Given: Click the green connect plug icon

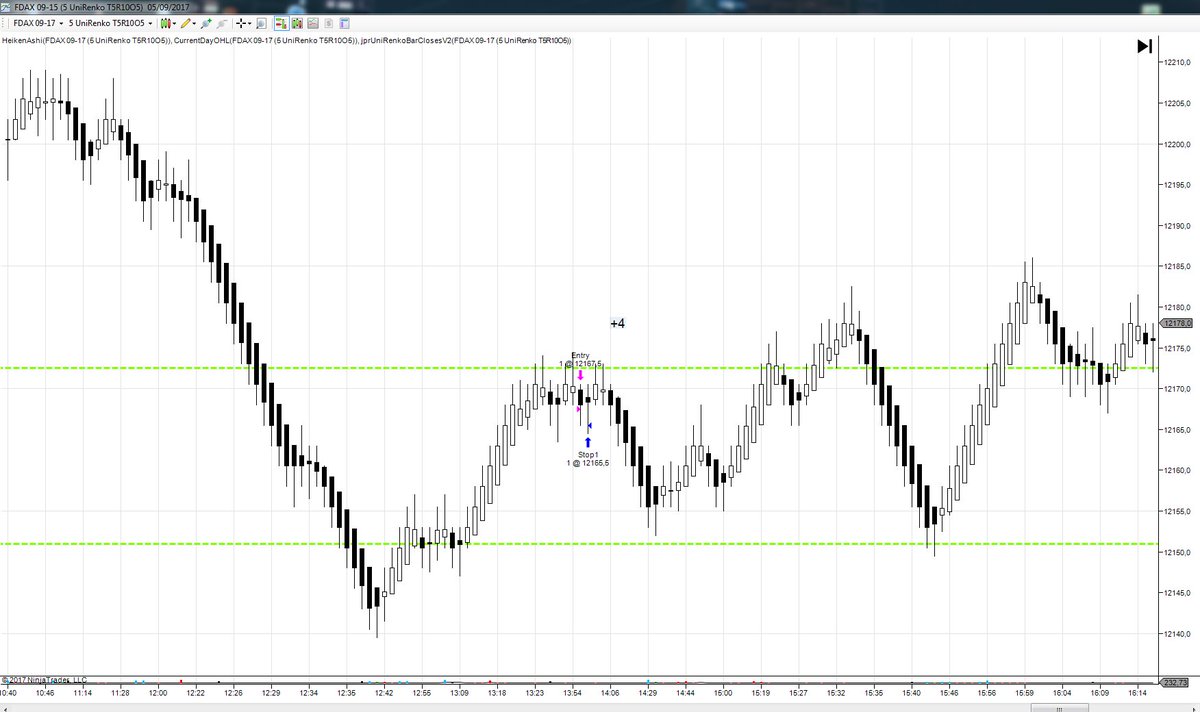Looking at the screenshot, I should (x=206, y=23).
